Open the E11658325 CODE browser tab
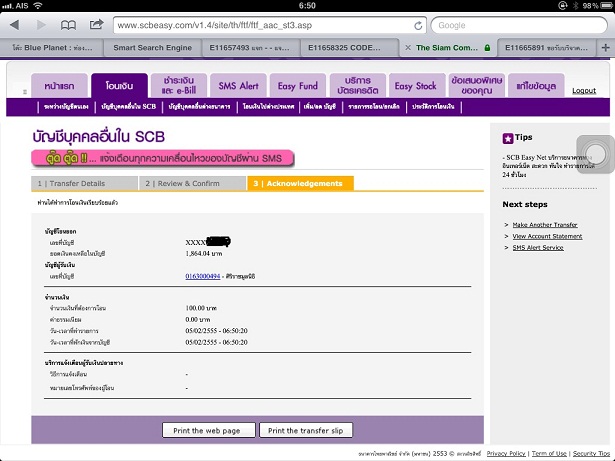Screen dimensions: 615x461 pyautogui.click(x=349, y=48)
